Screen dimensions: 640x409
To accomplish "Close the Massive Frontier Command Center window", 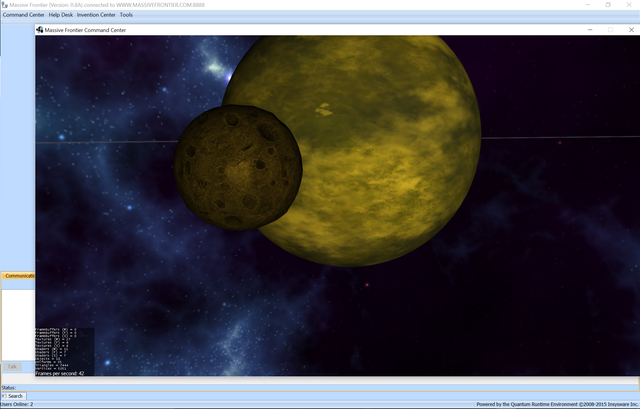I will 631,30.
